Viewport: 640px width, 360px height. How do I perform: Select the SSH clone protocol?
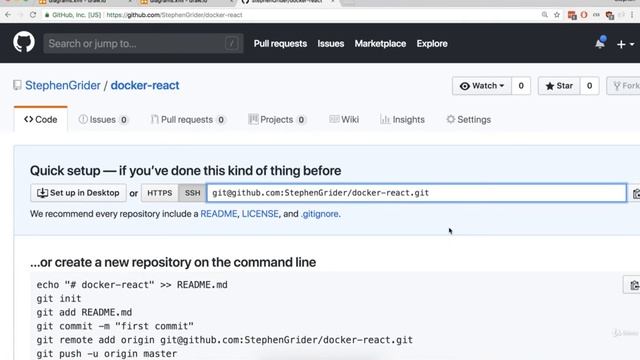[x=192, y=193]
